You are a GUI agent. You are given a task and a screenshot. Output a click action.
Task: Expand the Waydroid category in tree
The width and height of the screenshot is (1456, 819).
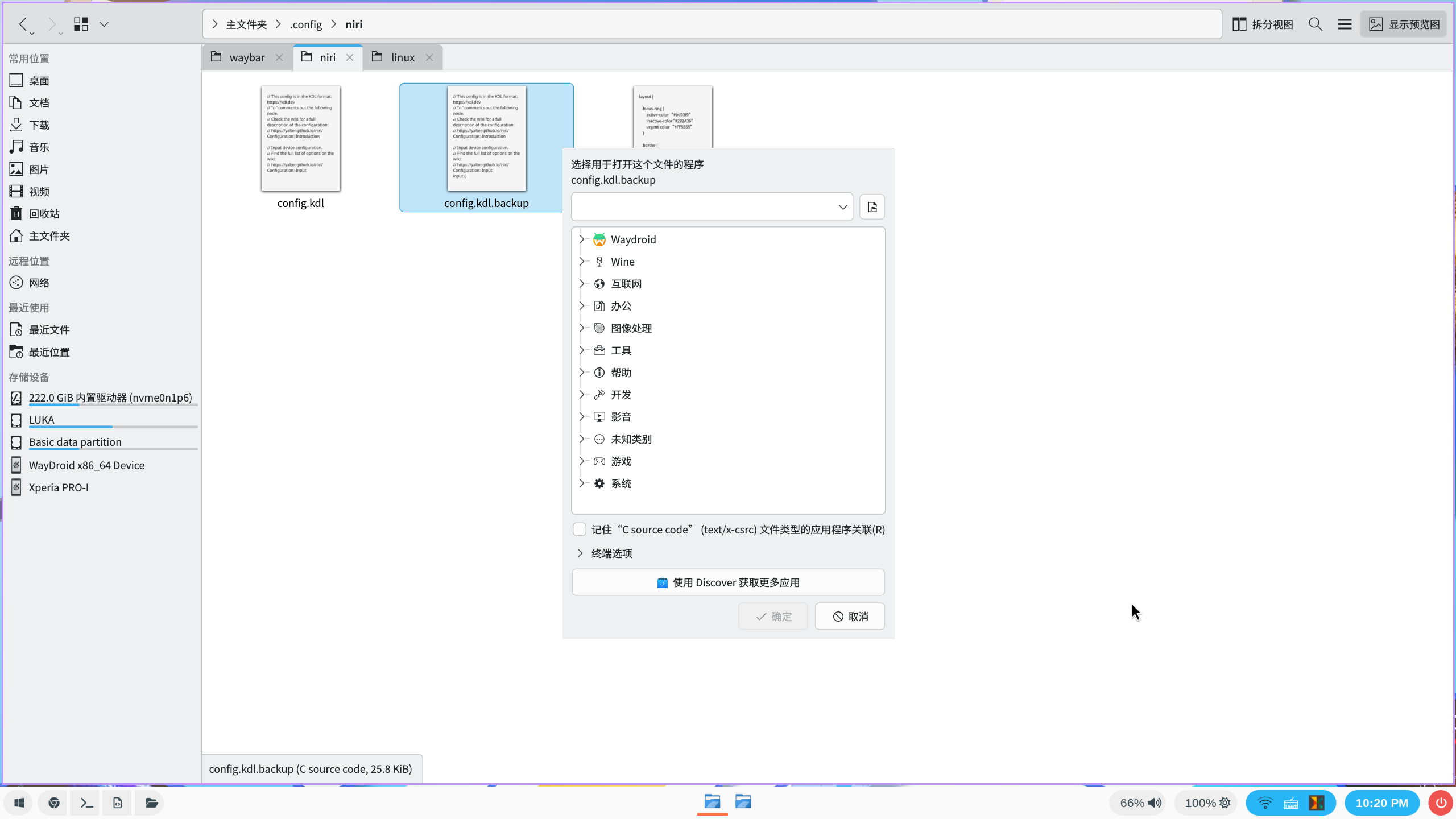coord(581,239)
